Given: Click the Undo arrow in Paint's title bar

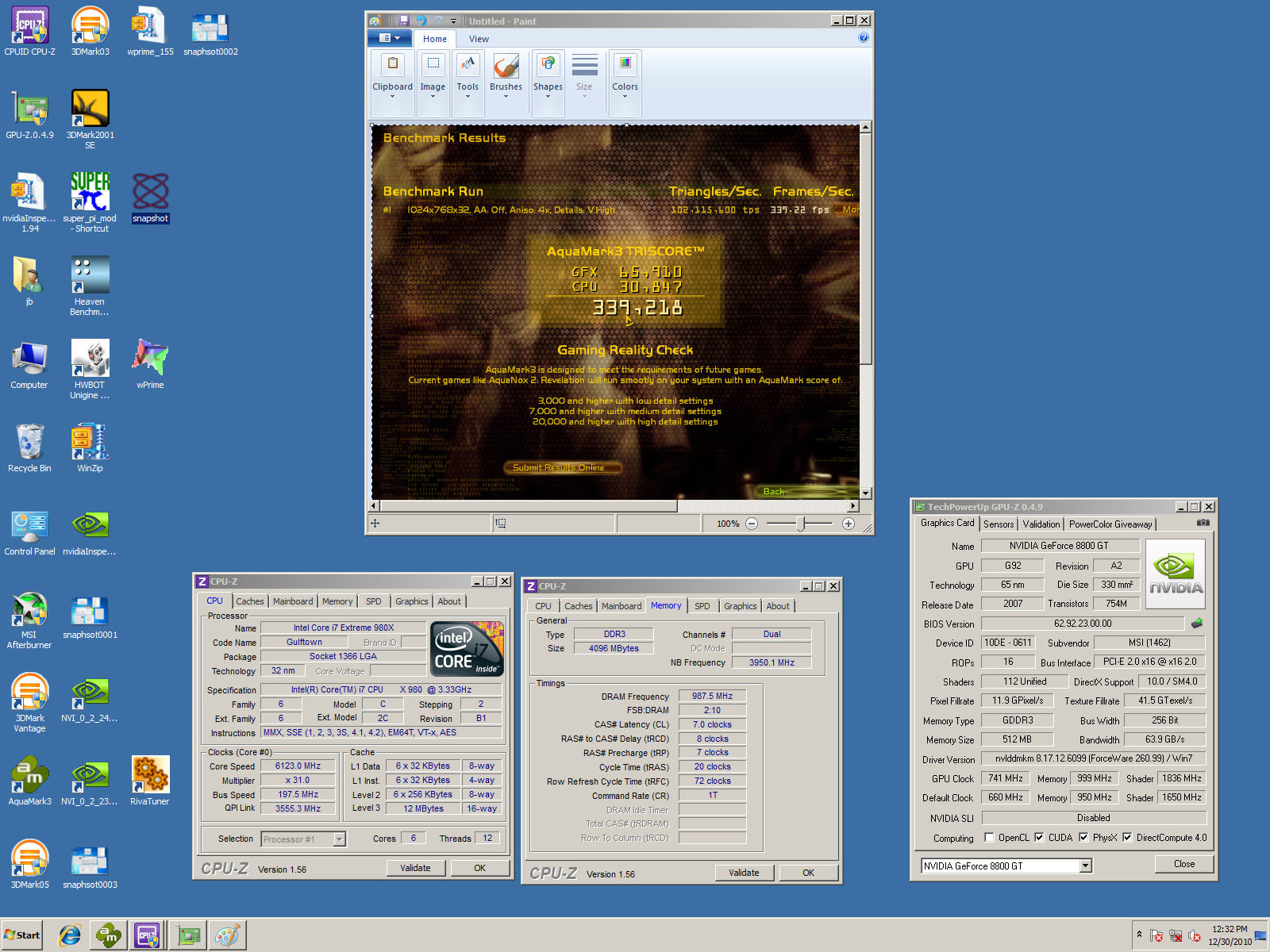Looking at the screenshot, I should tap(421, 21).
